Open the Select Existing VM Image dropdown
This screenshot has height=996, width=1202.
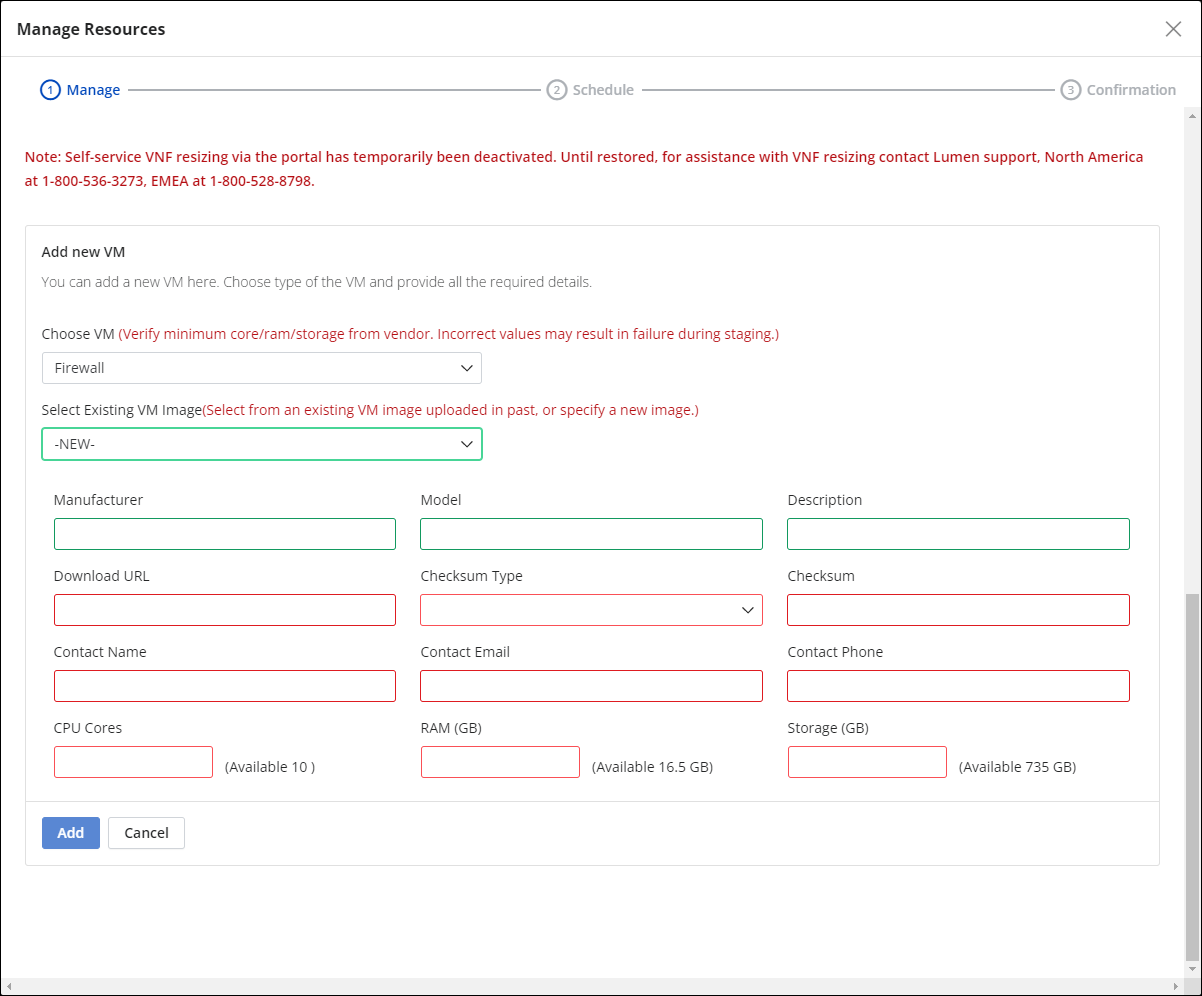coord(262,444)
